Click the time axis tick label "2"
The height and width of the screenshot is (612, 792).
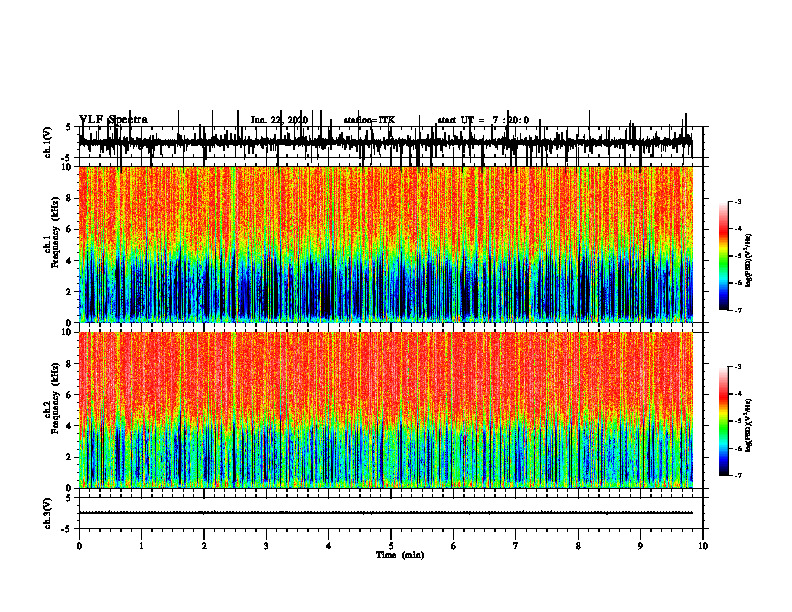(204, 546)
